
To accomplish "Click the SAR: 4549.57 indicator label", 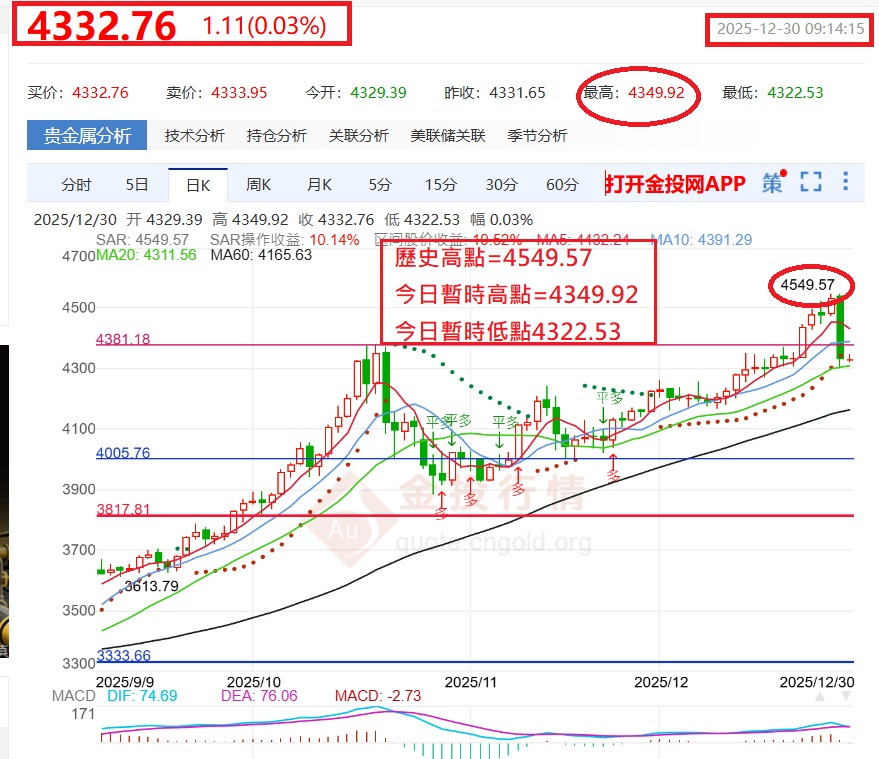I will click(142, 240).
